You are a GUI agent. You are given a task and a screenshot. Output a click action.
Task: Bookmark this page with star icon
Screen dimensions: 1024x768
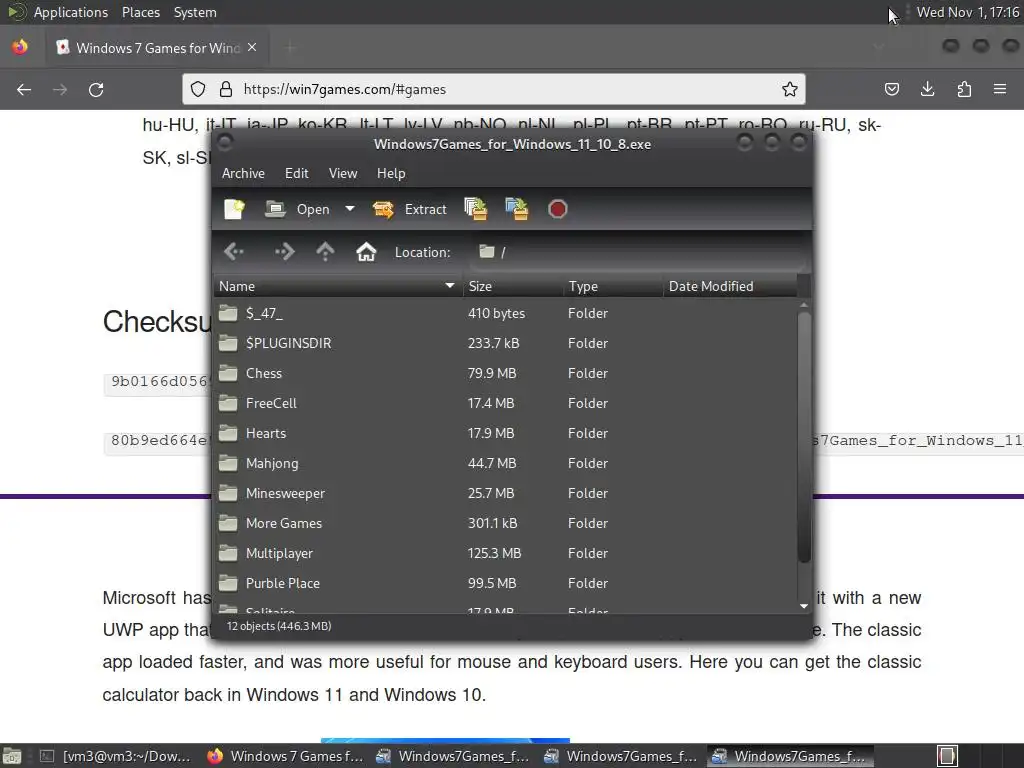click(x=790, y=89)
